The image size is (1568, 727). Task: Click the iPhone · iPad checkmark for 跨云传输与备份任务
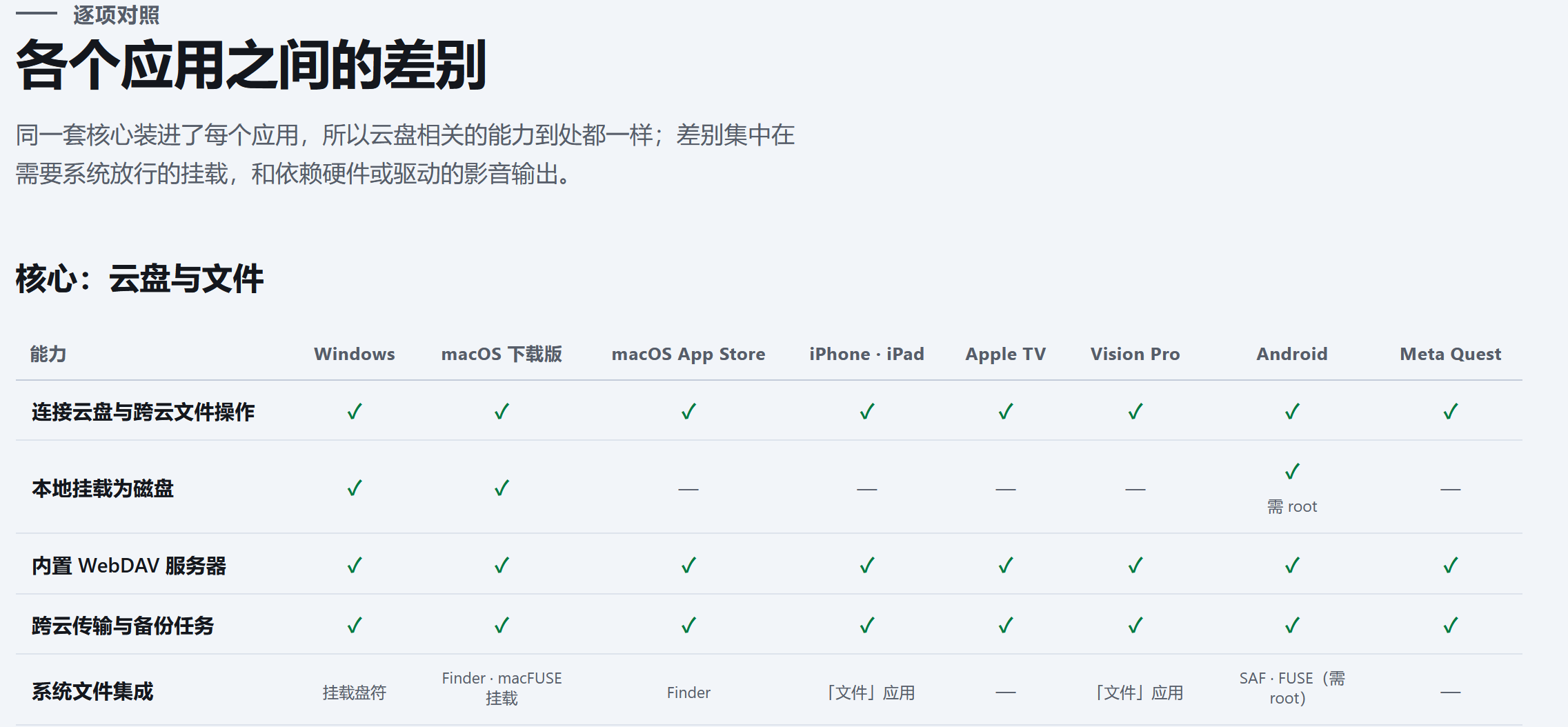click(867, 626)
